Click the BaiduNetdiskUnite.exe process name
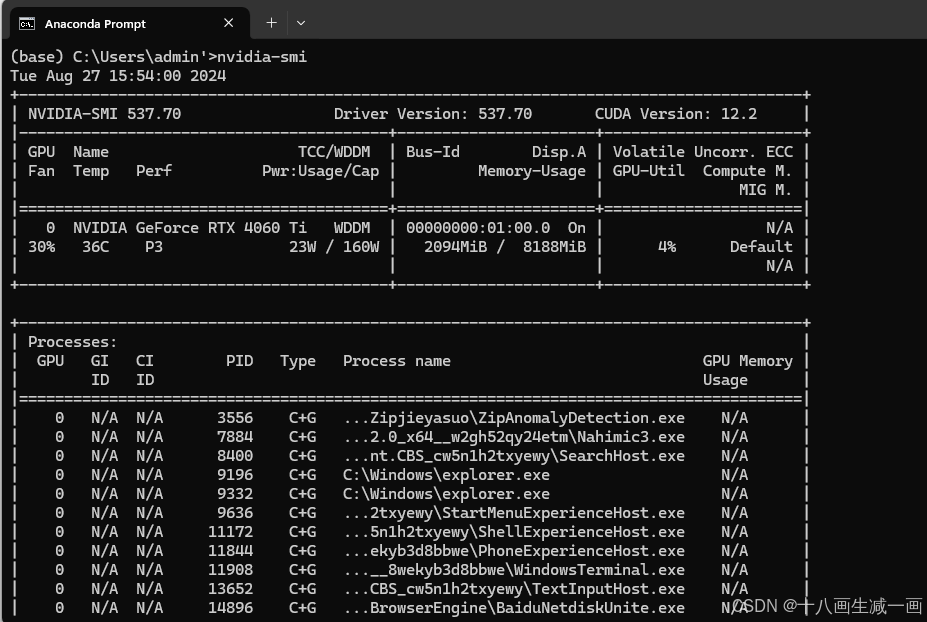Image resolution: width=927 pixels, height=622 pixels. coord(514,607)
